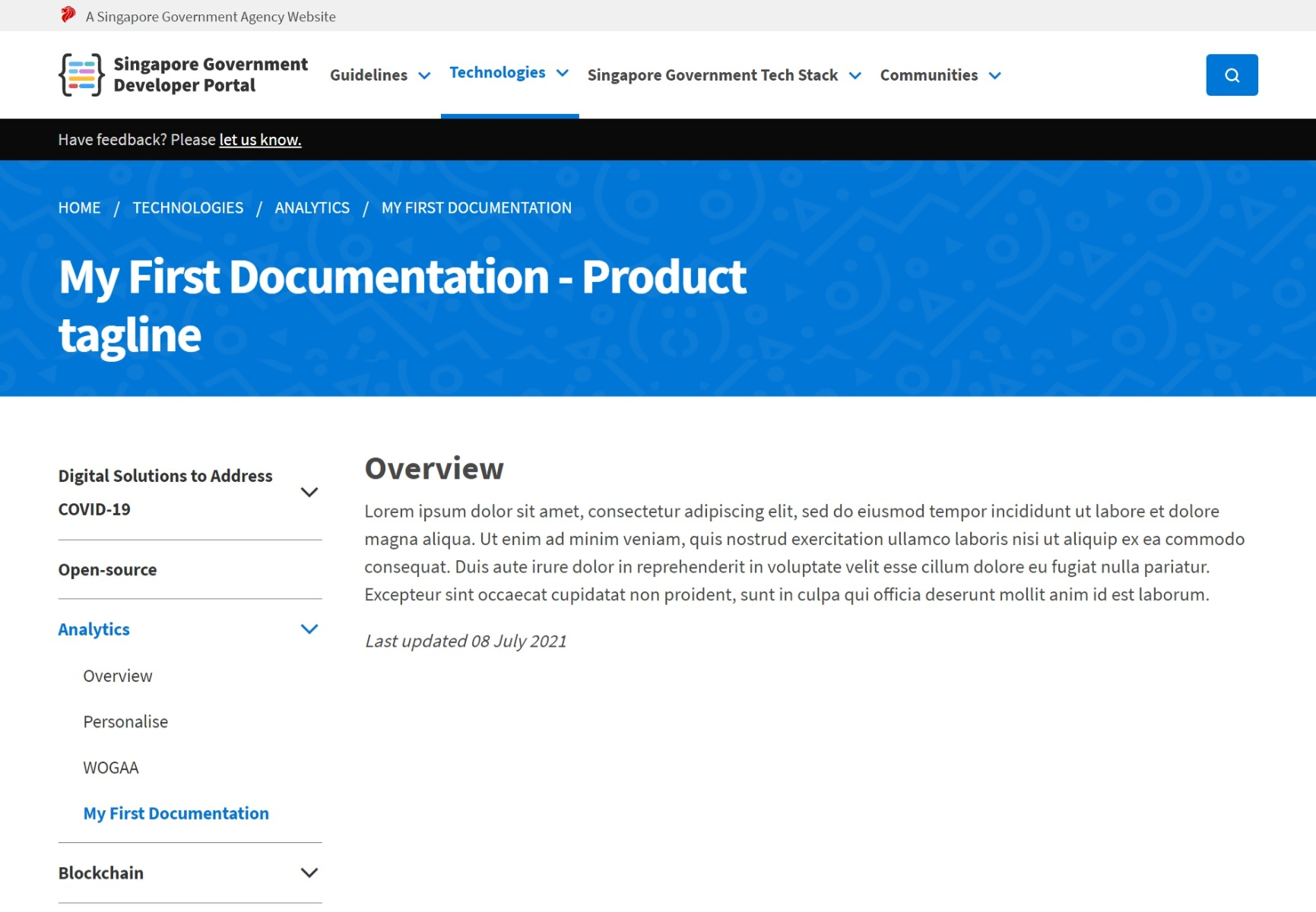The width and height of the screenshot is (1316, 912).
Task: Open search using the magnifier icon
Action: click(1231, 74)
